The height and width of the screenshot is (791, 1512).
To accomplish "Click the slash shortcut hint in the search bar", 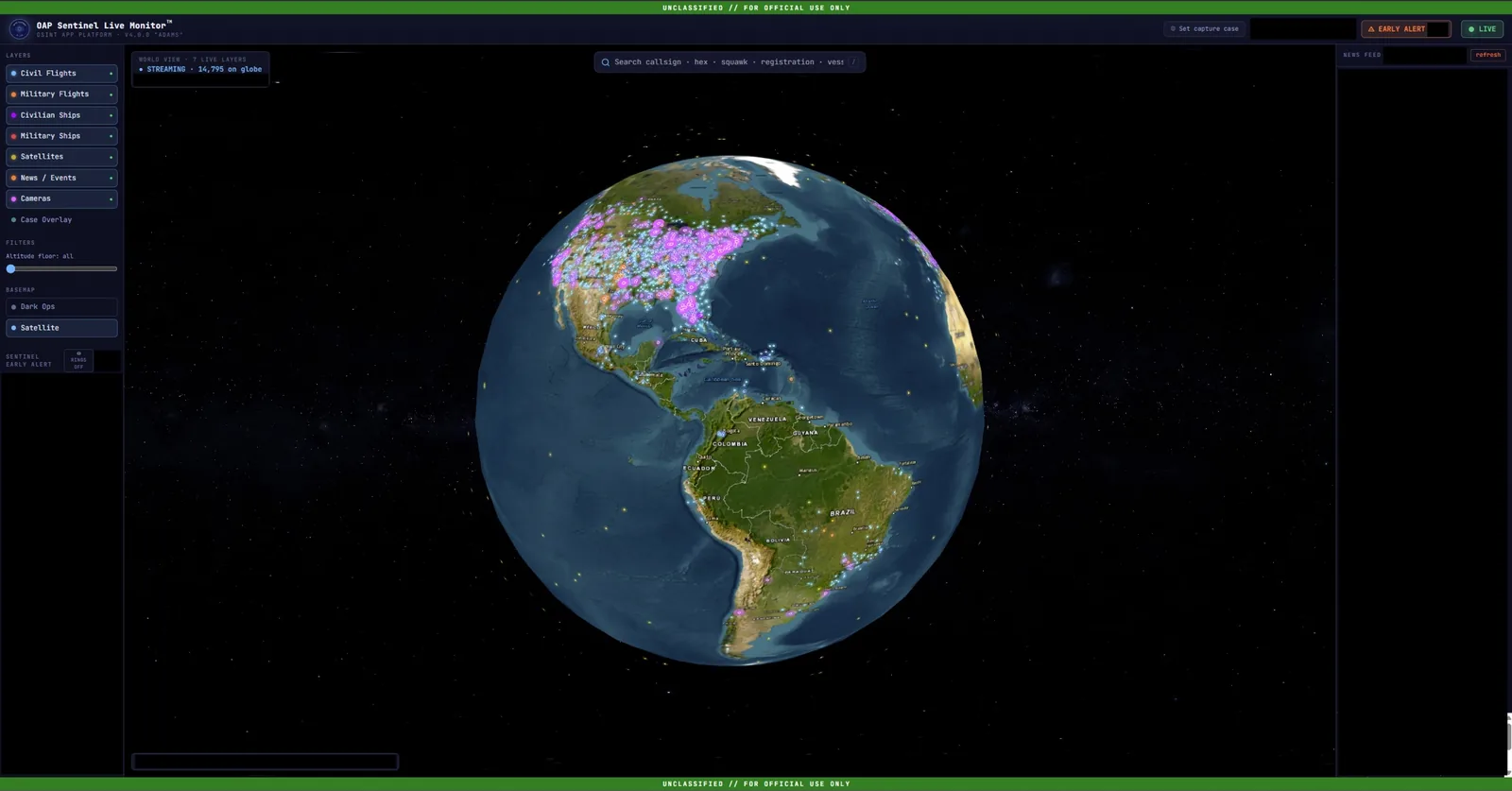I will coord(853,62).
